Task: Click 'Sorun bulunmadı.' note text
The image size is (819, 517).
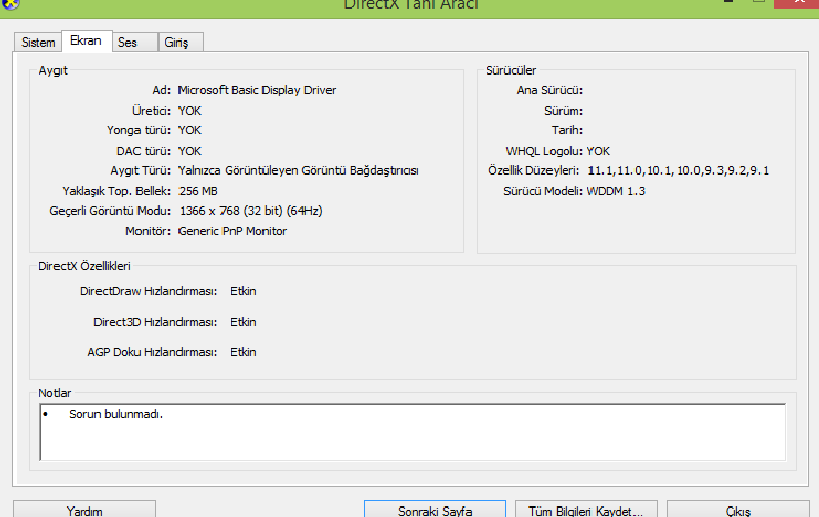Action: (116, 414)
